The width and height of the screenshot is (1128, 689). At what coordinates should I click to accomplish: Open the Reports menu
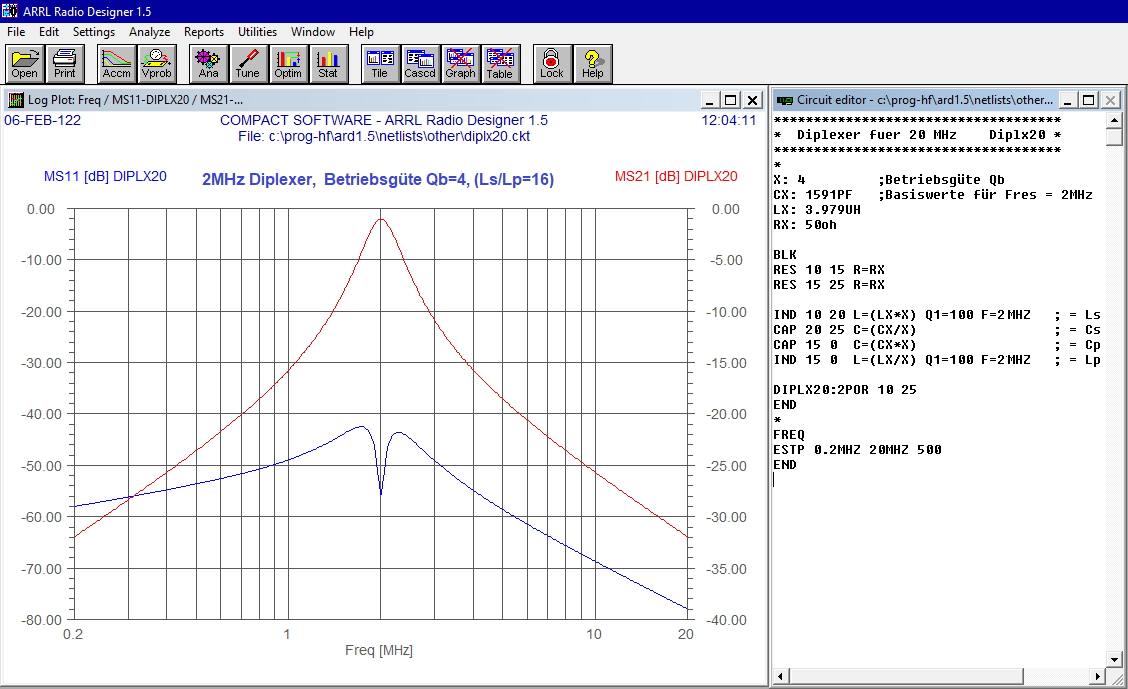[x=204, y=32]
